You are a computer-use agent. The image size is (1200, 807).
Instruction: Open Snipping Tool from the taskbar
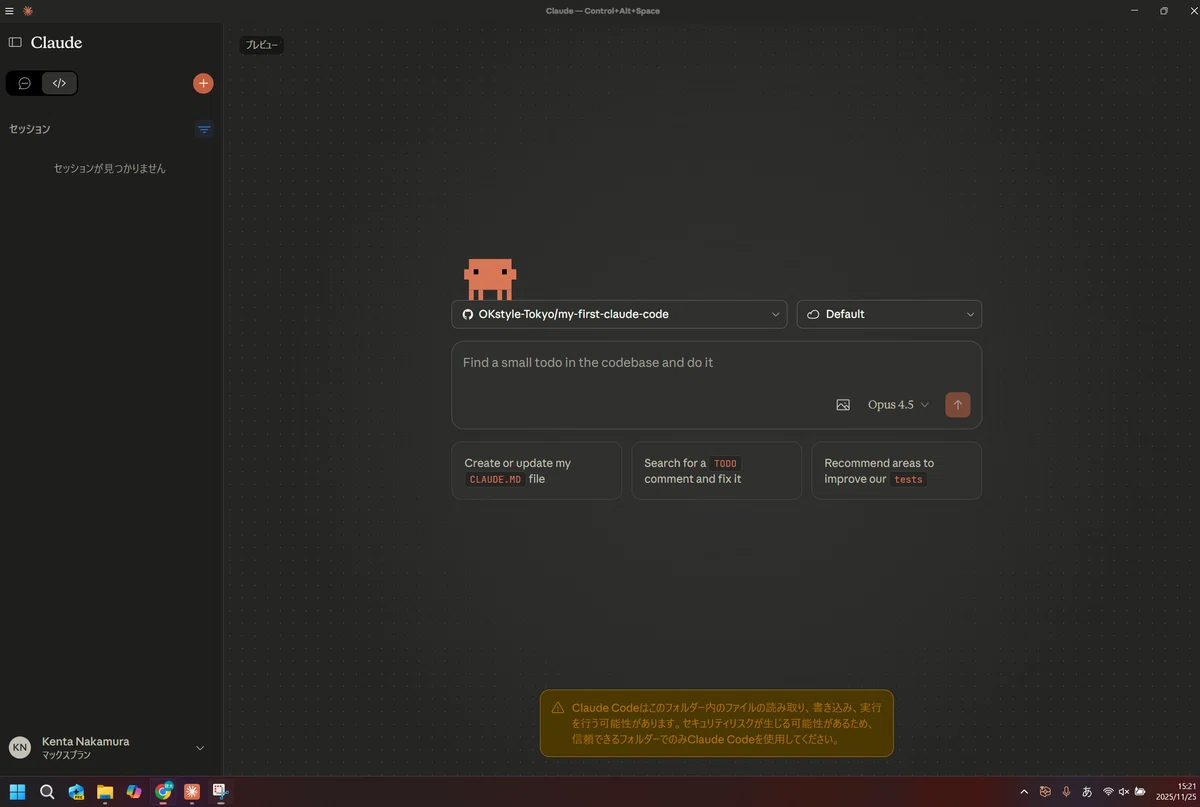[x=220, y=792]
